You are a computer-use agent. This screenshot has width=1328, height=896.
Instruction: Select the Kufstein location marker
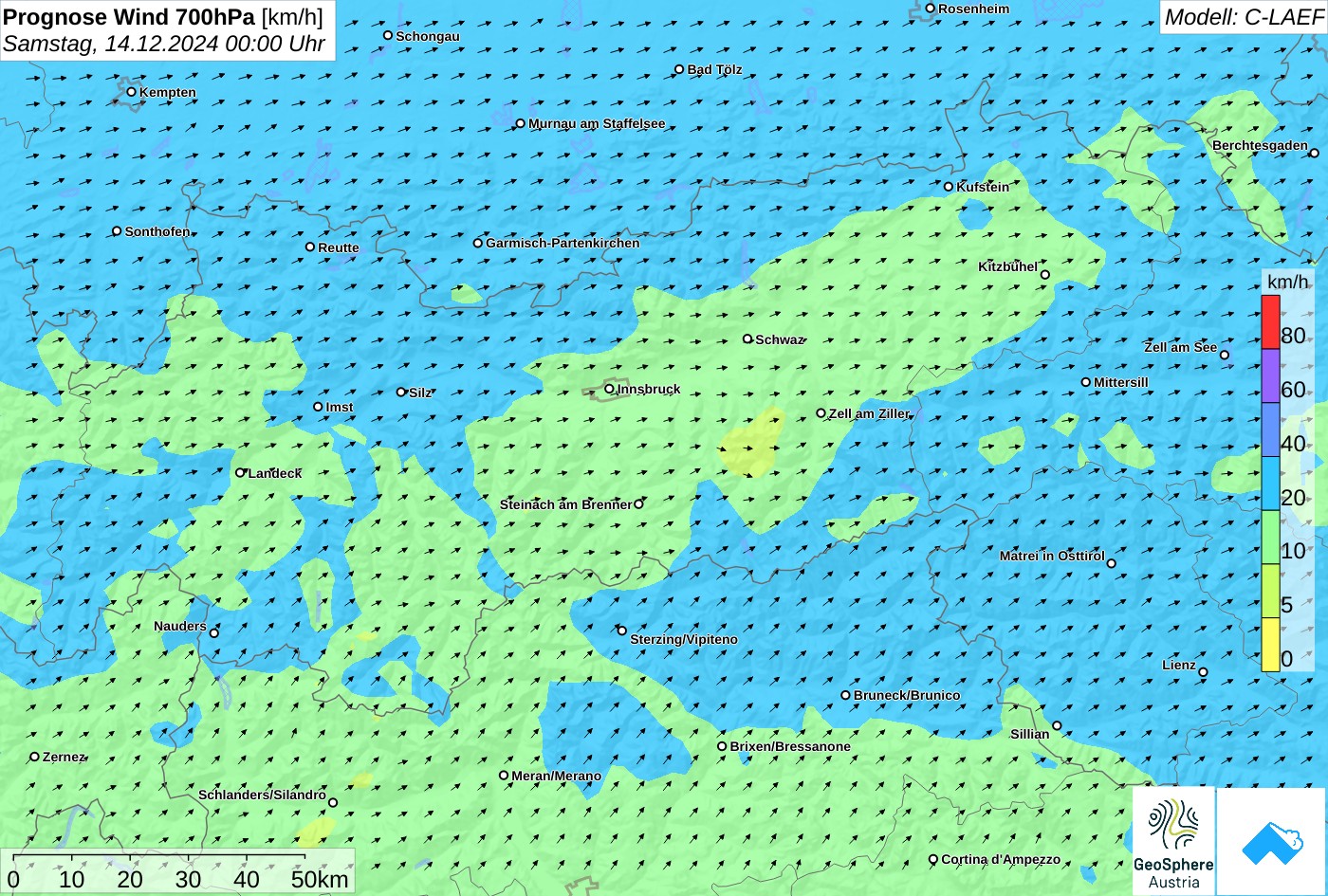click(948, 187)
